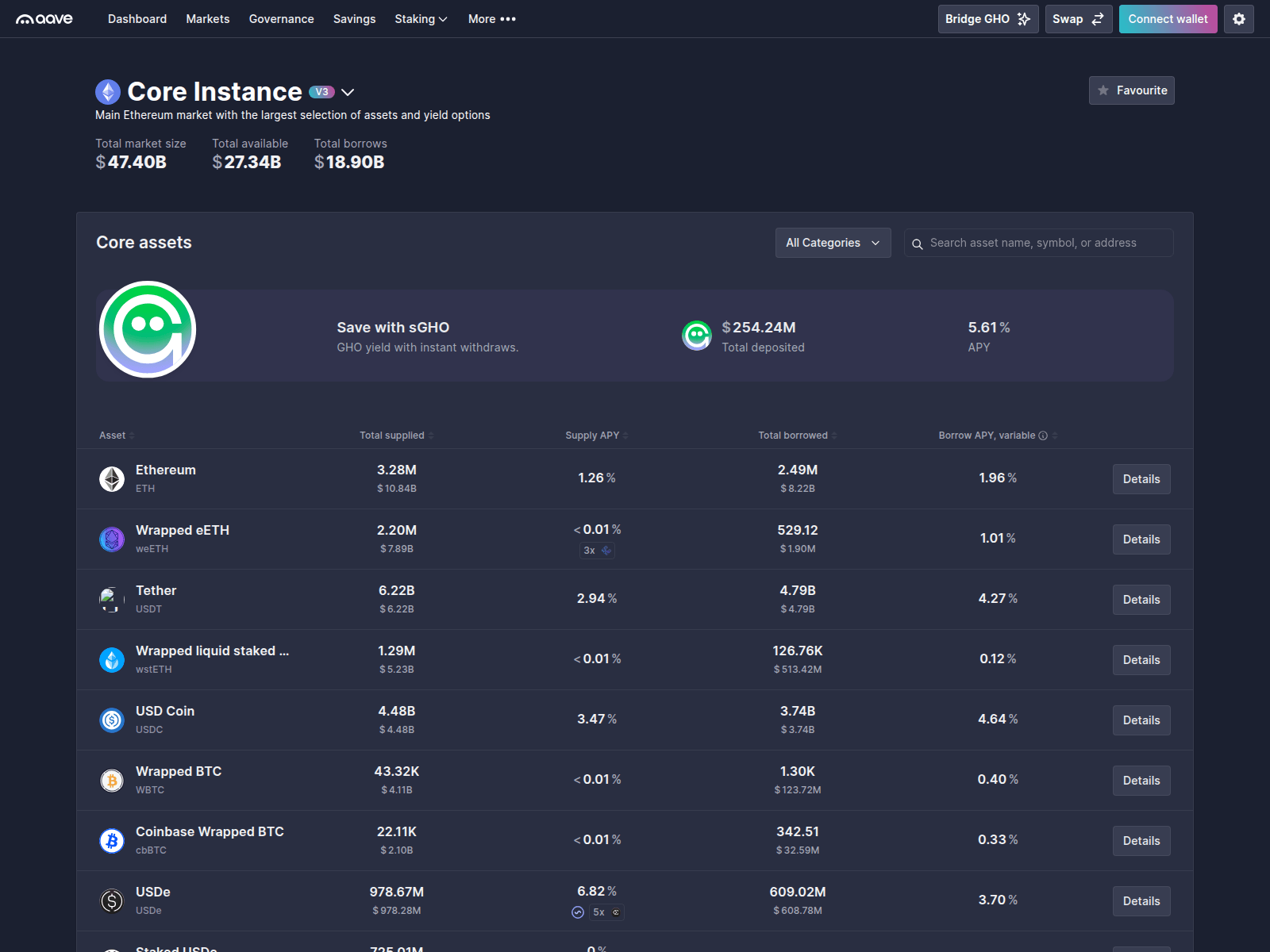Toggle favourite star for Core Instance market
The image size is (1270, 952).
(x=1103, y=90)
